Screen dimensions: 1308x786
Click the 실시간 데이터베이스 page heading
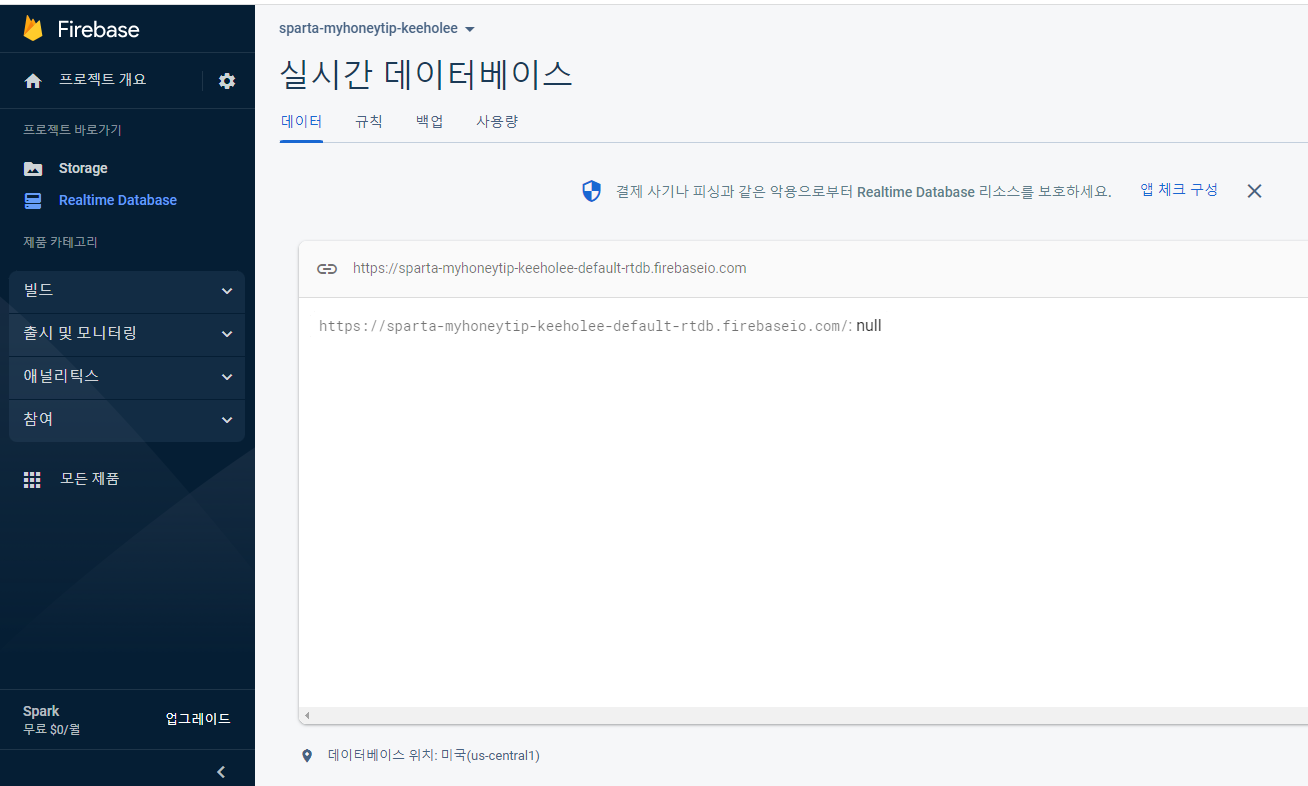pos(426,75)
